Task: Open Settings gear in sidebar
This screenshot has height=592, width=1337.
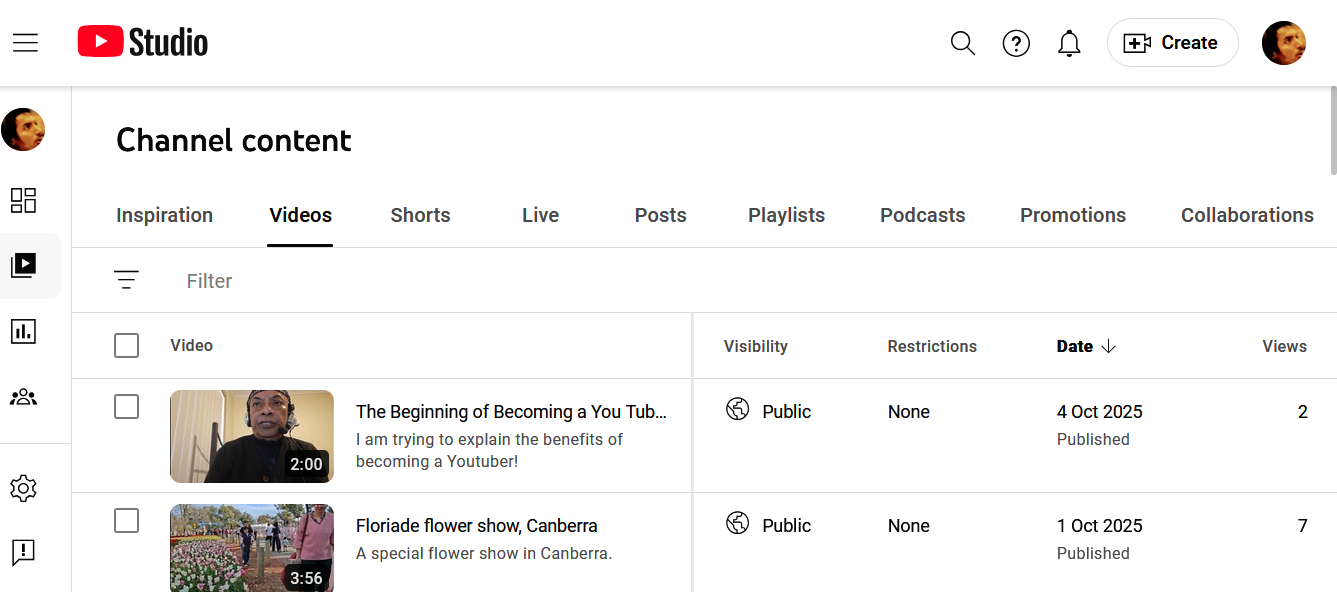Action: point(23,488)
